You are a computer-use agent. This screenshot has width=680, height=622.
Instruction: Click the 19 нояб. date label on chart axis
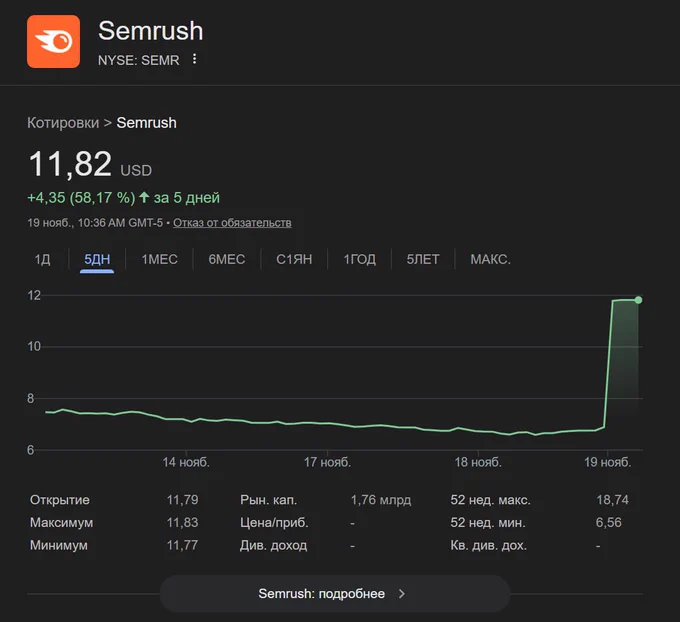(607, 462)
